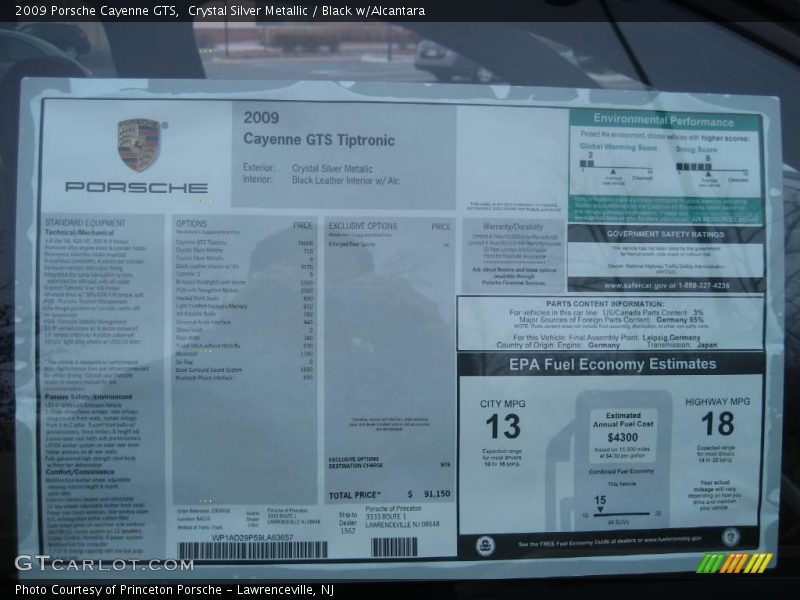The width and height of the screenshot is (800, 600).
Task: Click the "HIGHWAY MPG" label
Action: (x=717, y=402)
